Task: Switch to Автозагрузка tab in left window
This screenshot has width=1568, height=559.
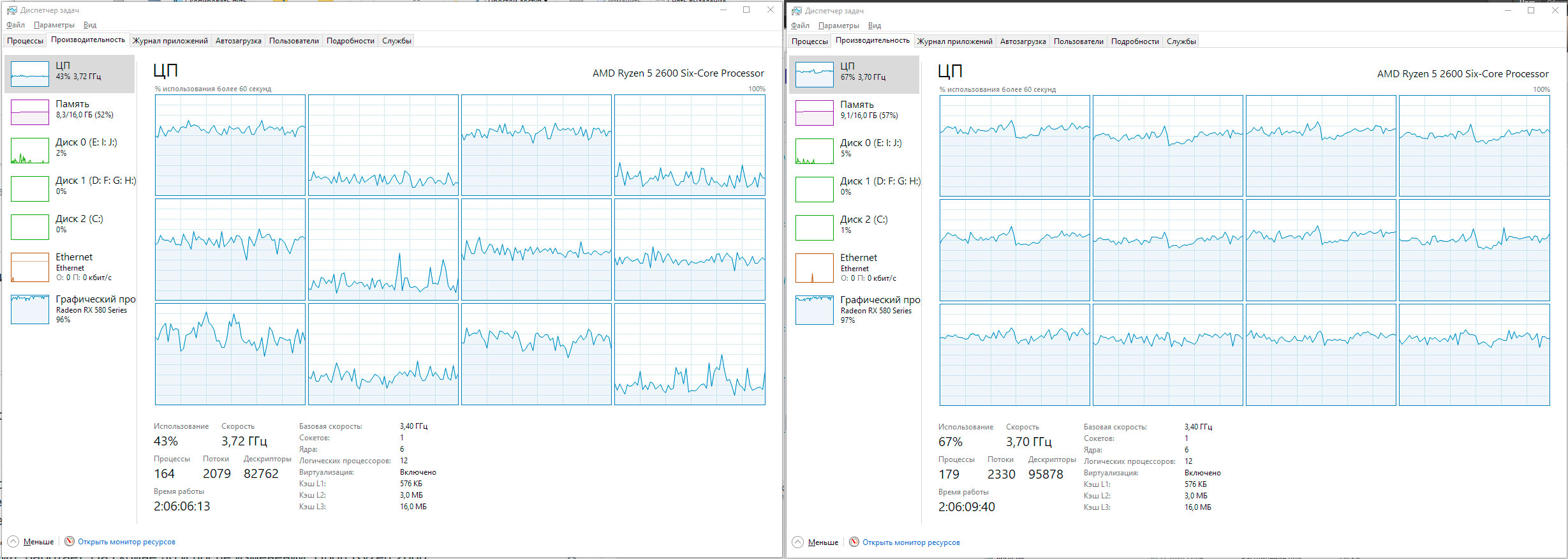Action: coord(239,41)
